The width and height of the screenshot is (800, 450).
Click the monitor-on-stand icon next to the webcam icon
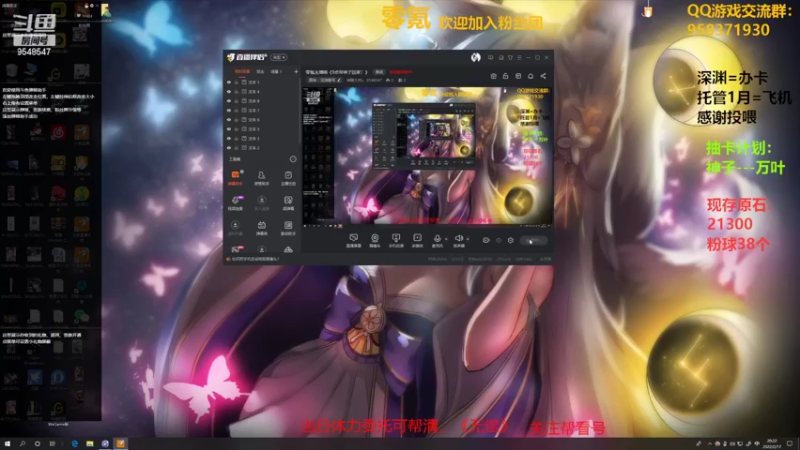click(x=396, y=240)
